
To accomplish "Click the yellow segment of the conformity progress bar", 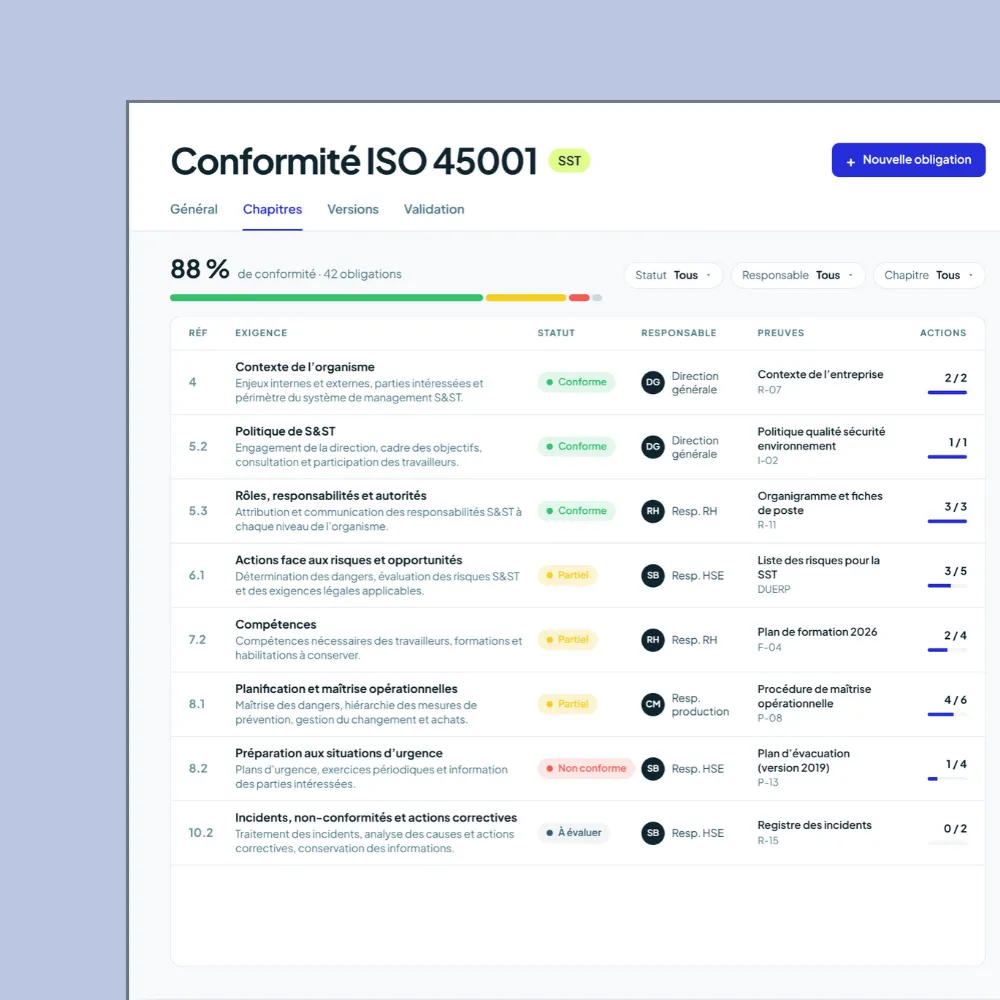I will tap(526, 298).
